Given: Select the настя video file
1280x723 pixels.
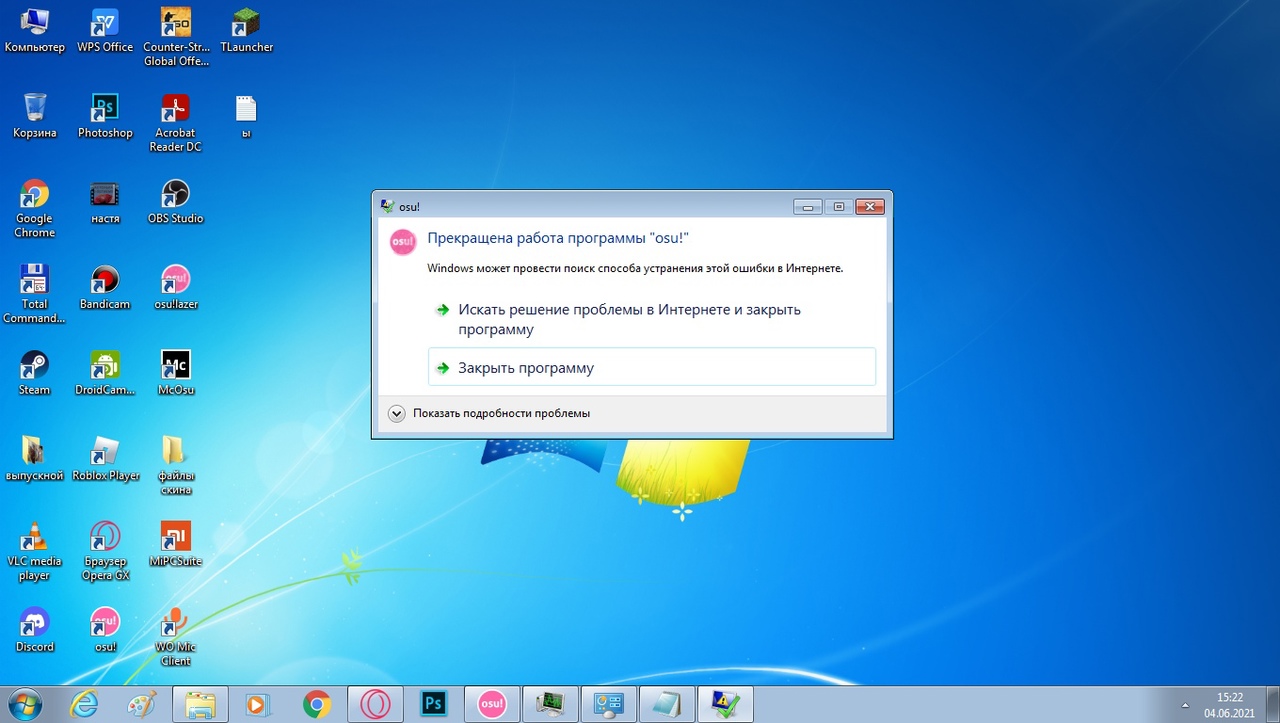Looking at the screenshot, I should pyautogui.click(x=105, y=202).
